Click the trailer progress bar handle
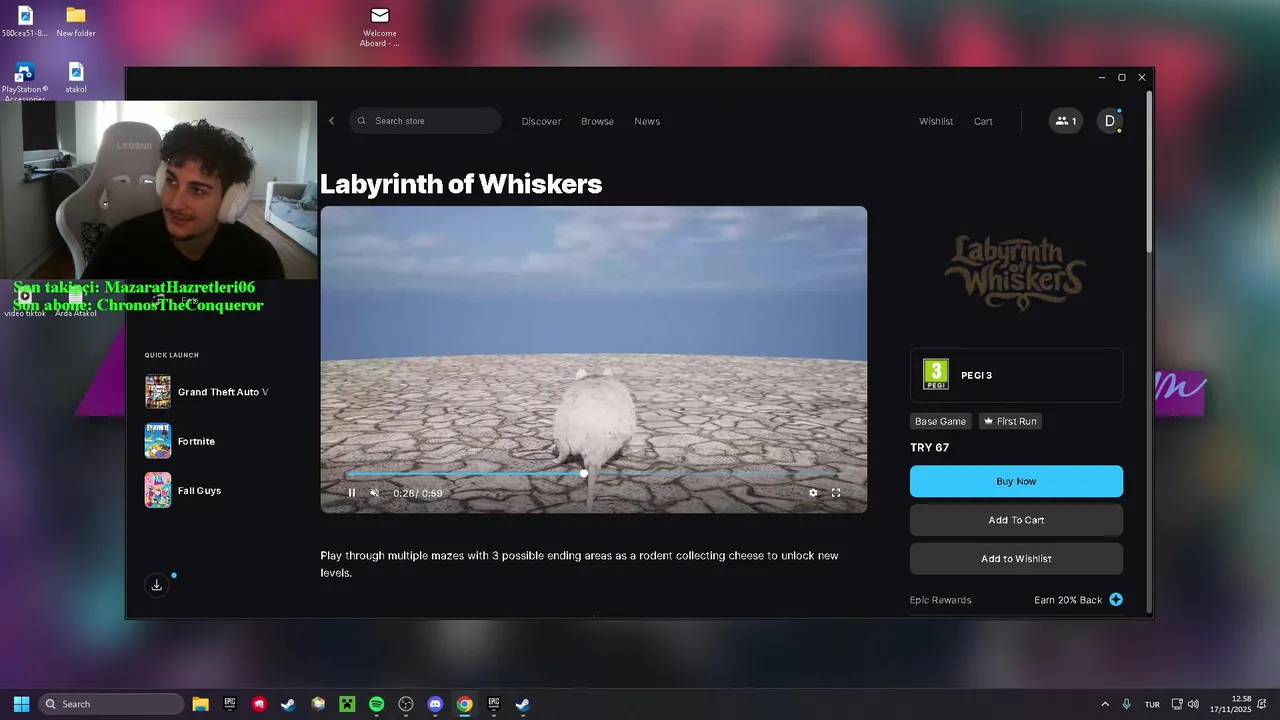The height and width of the screenshot is (720, 1280). [584, 474]
